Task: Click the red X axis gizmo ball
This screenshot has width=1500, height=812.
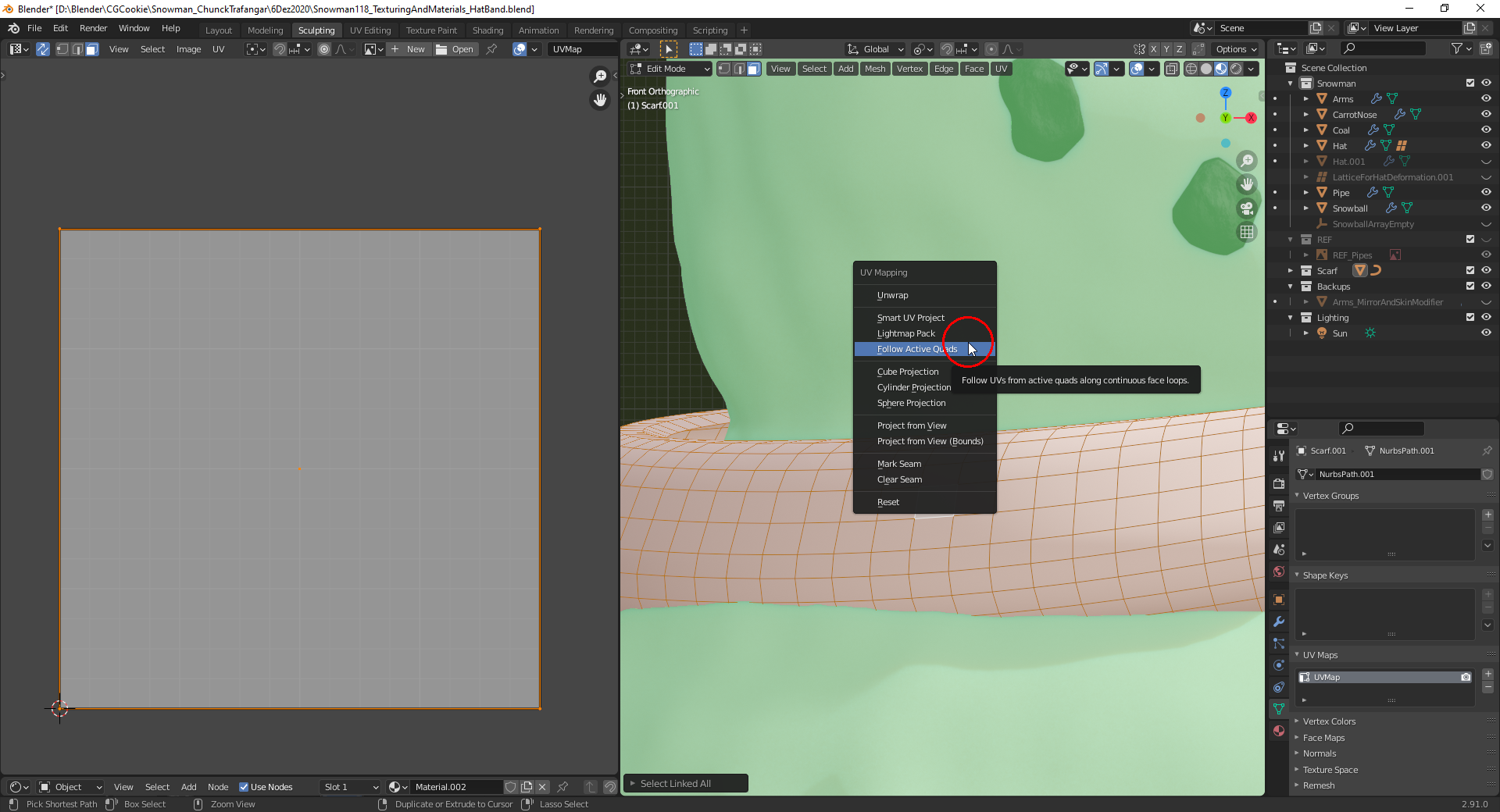Action: [x=1251, y=118]
